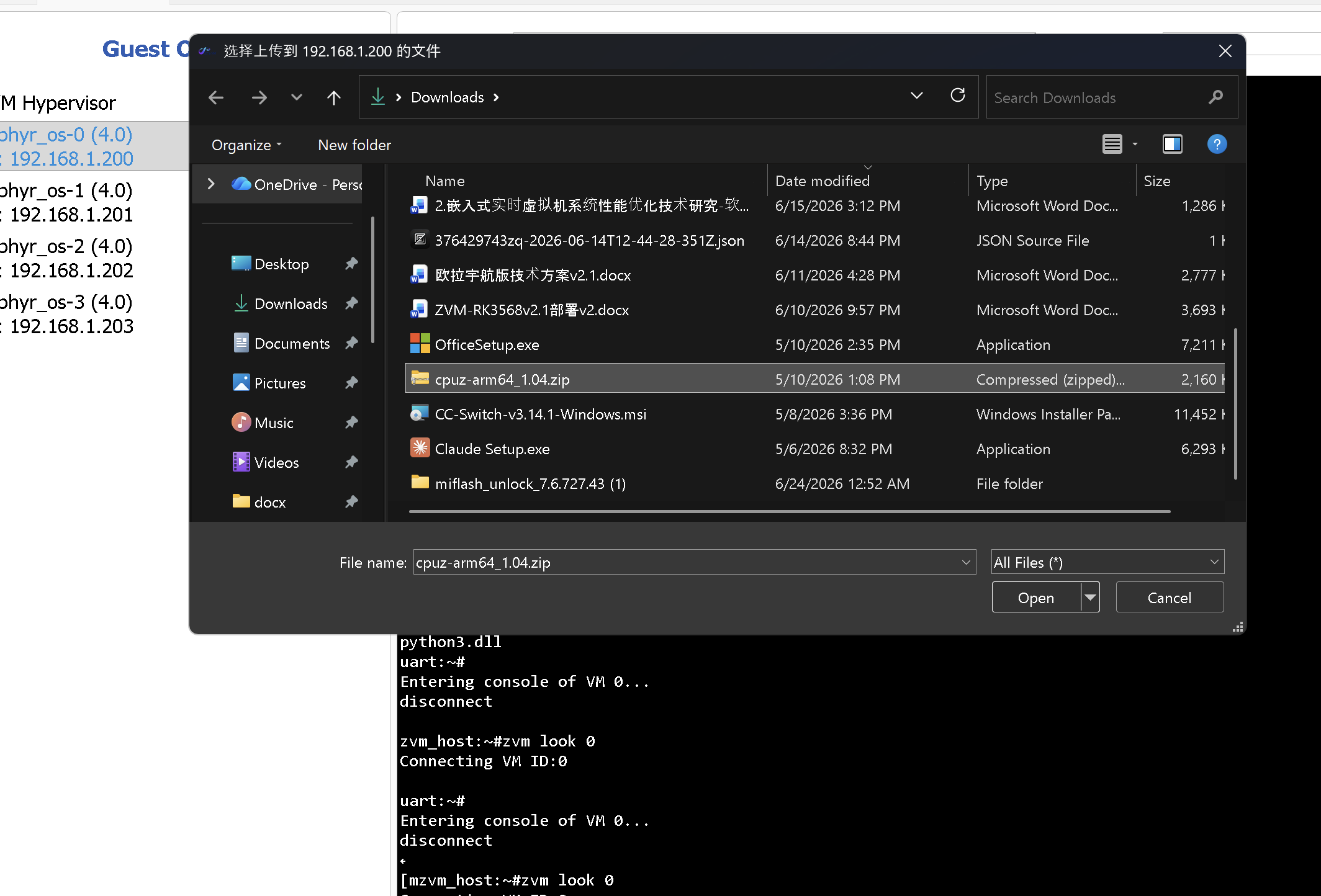Expand the chevron after Downloads breadcrumb
Viewport: 1321px width, 896px height.
point(496,97)
